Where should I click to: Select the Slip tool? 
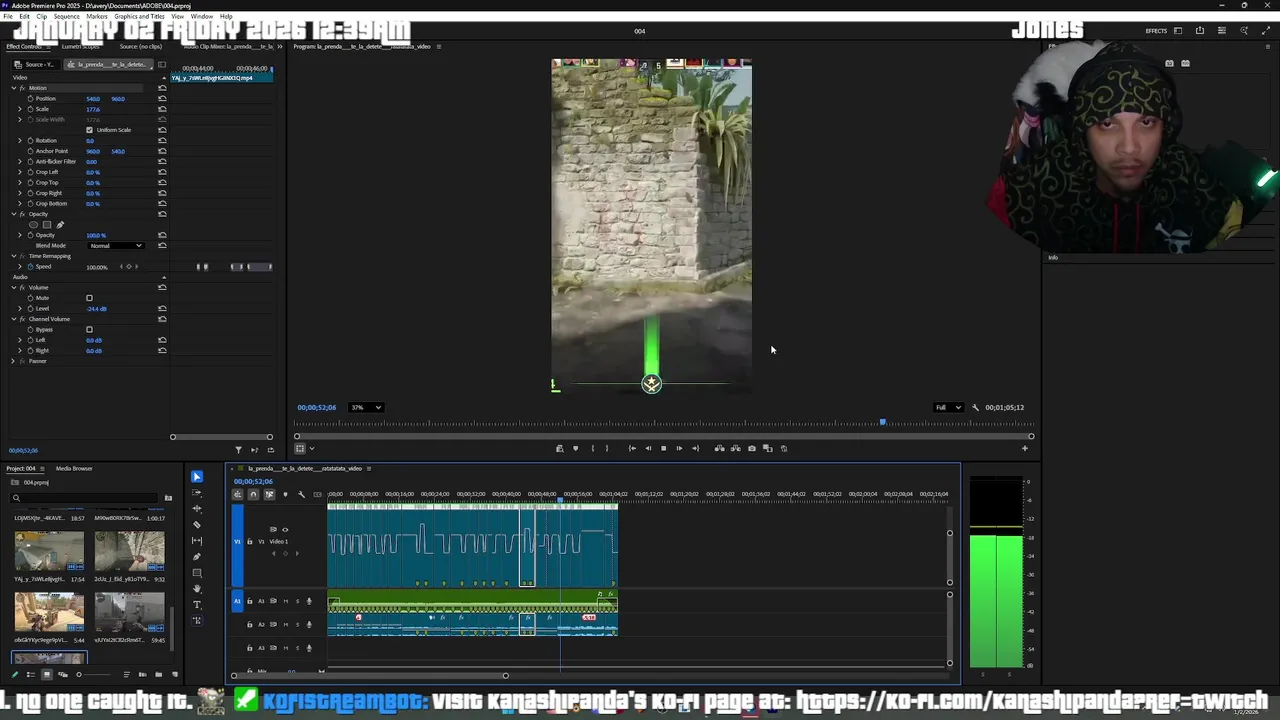pyautogui.click(x=197, y=541)
